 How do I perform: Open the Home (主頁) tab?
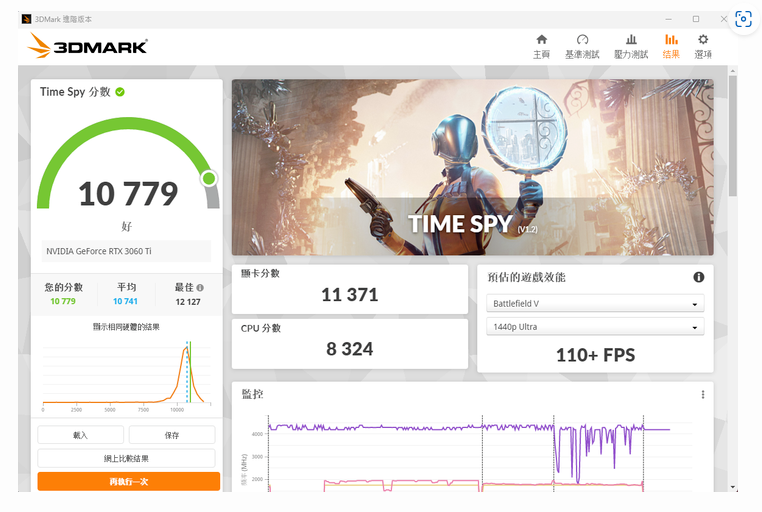pyautogui.click(x=541, y=47)
